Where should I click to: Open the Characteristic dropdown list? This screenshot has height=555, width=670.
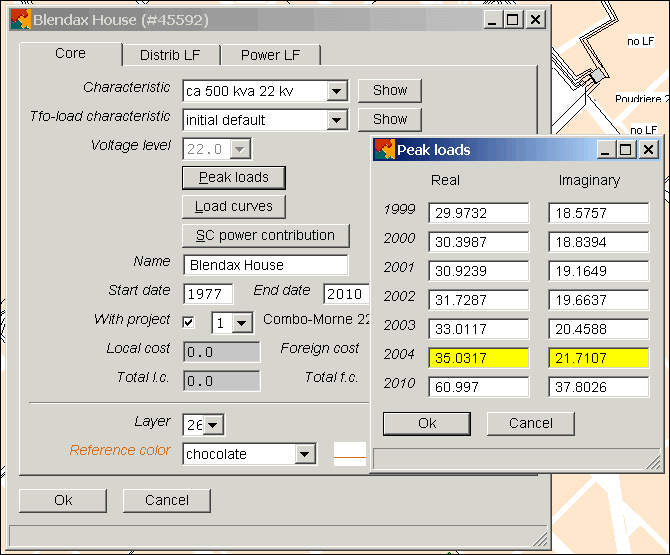pos(337,91)
